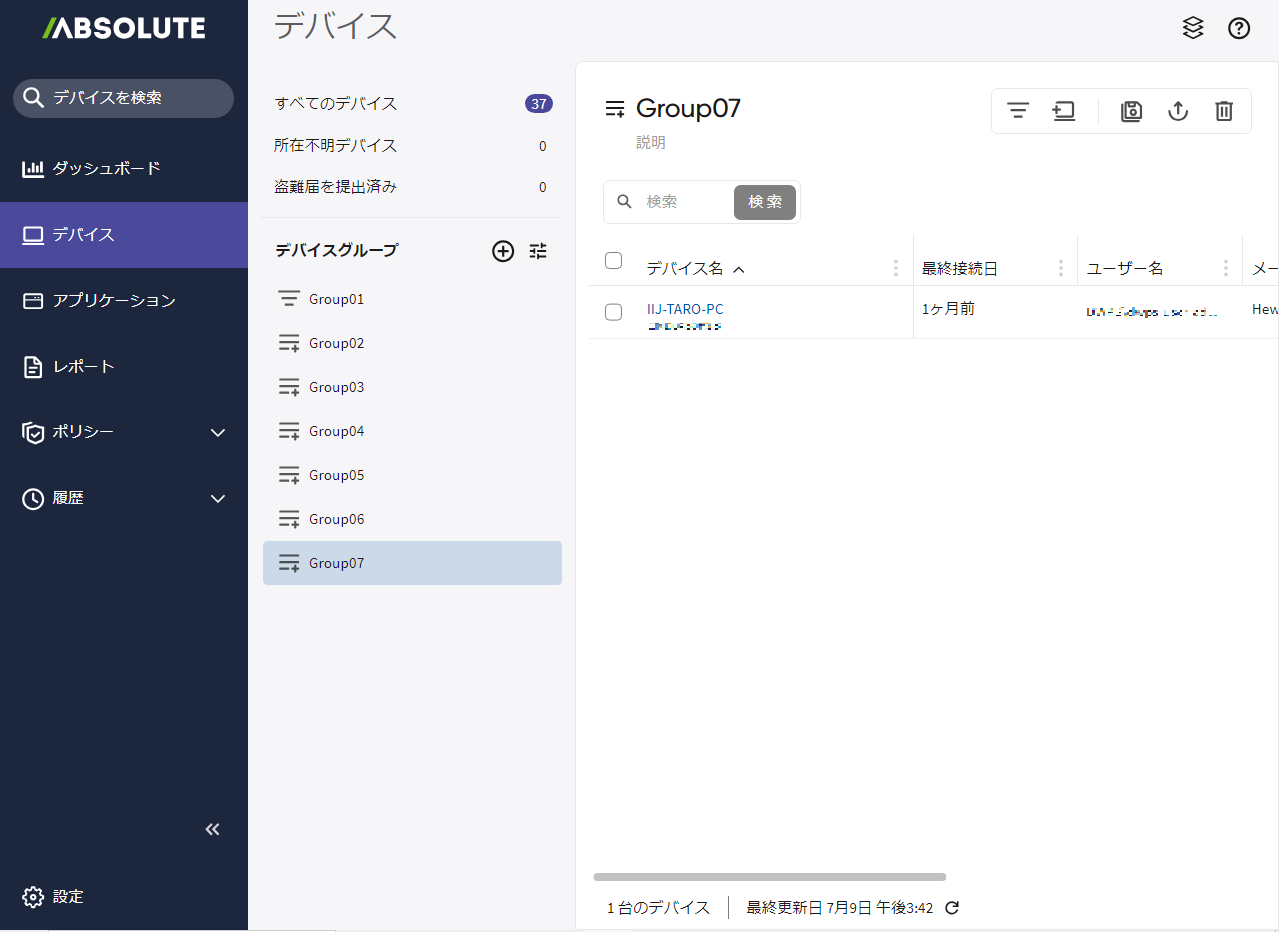
Task: Select Group07 device group
Action: pyautogui.click(x=412, y=563)
